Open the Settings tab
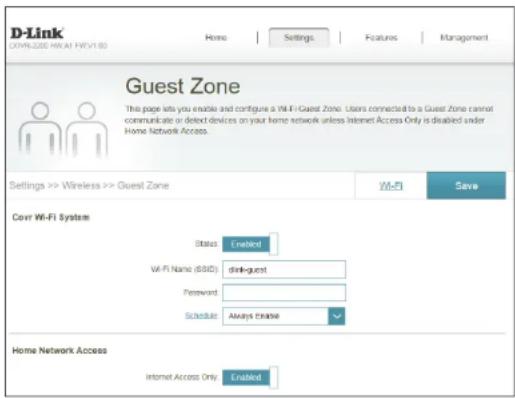 pyautogui.click(x=299, y=37)
